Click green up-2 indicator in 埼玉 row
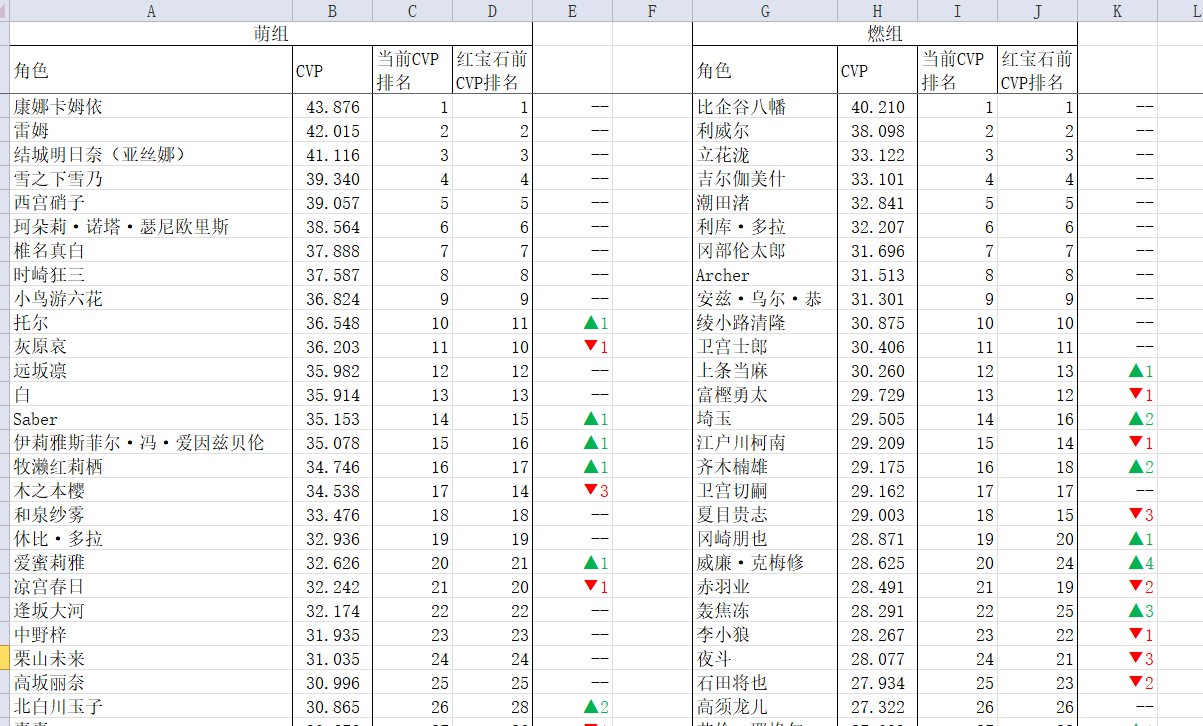The width and height of the screenshot is (1203, 726). [x=1141, y=419]
